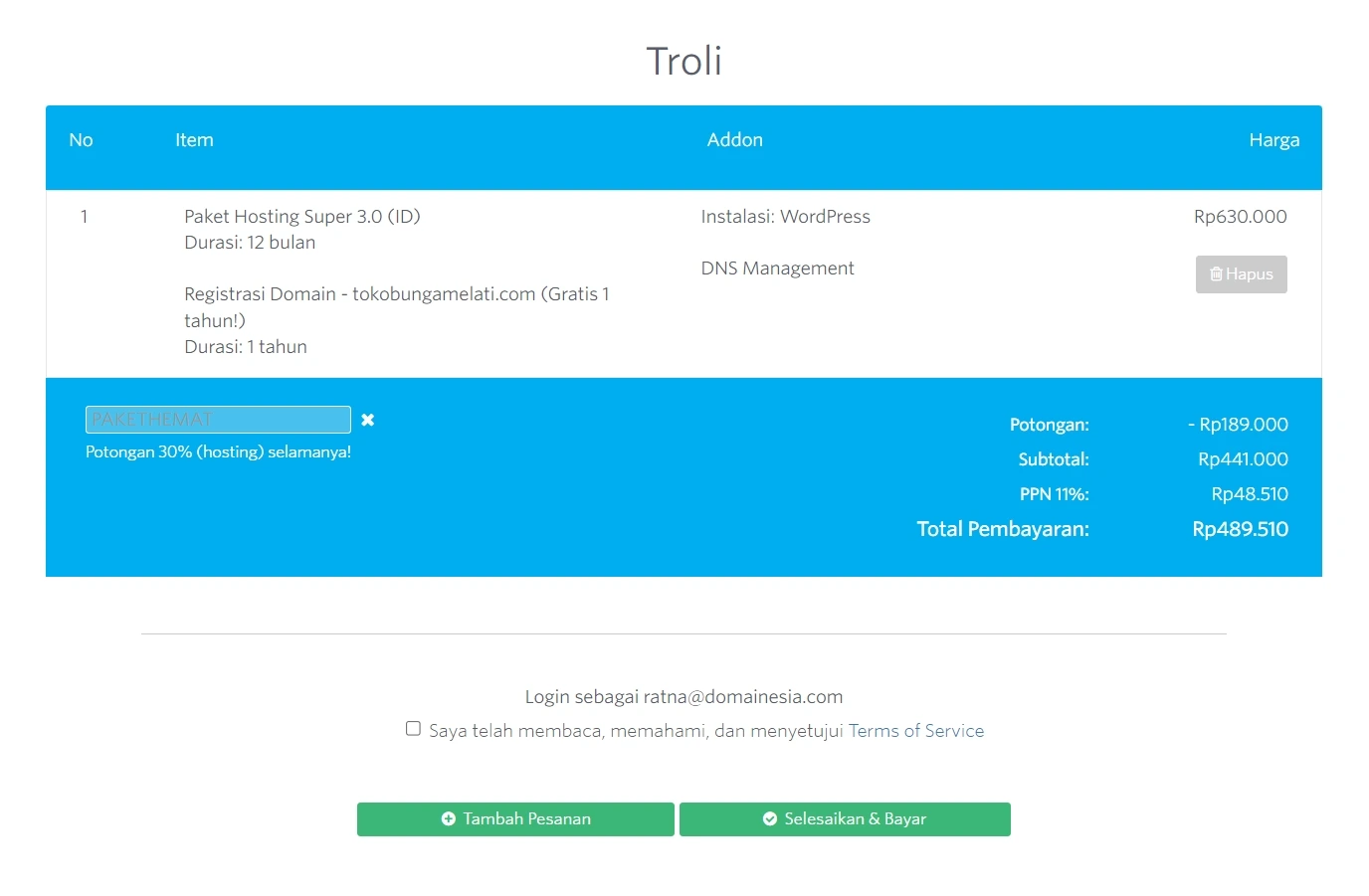Click DNS Management addon text

(x=777, y=269)
